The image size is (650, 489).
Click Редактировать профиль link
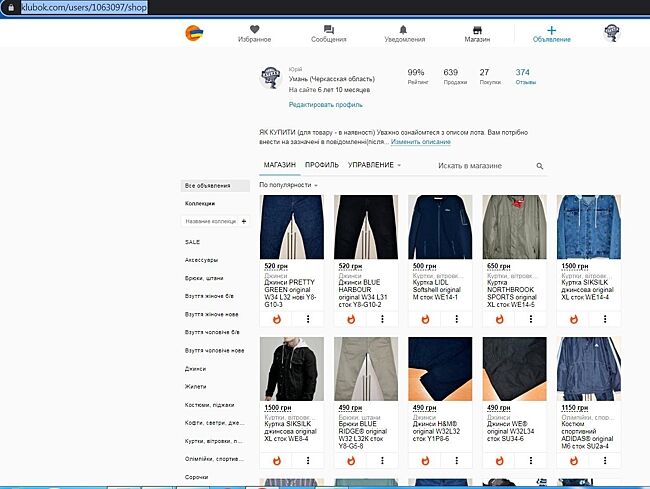click(x=325, y=104)
